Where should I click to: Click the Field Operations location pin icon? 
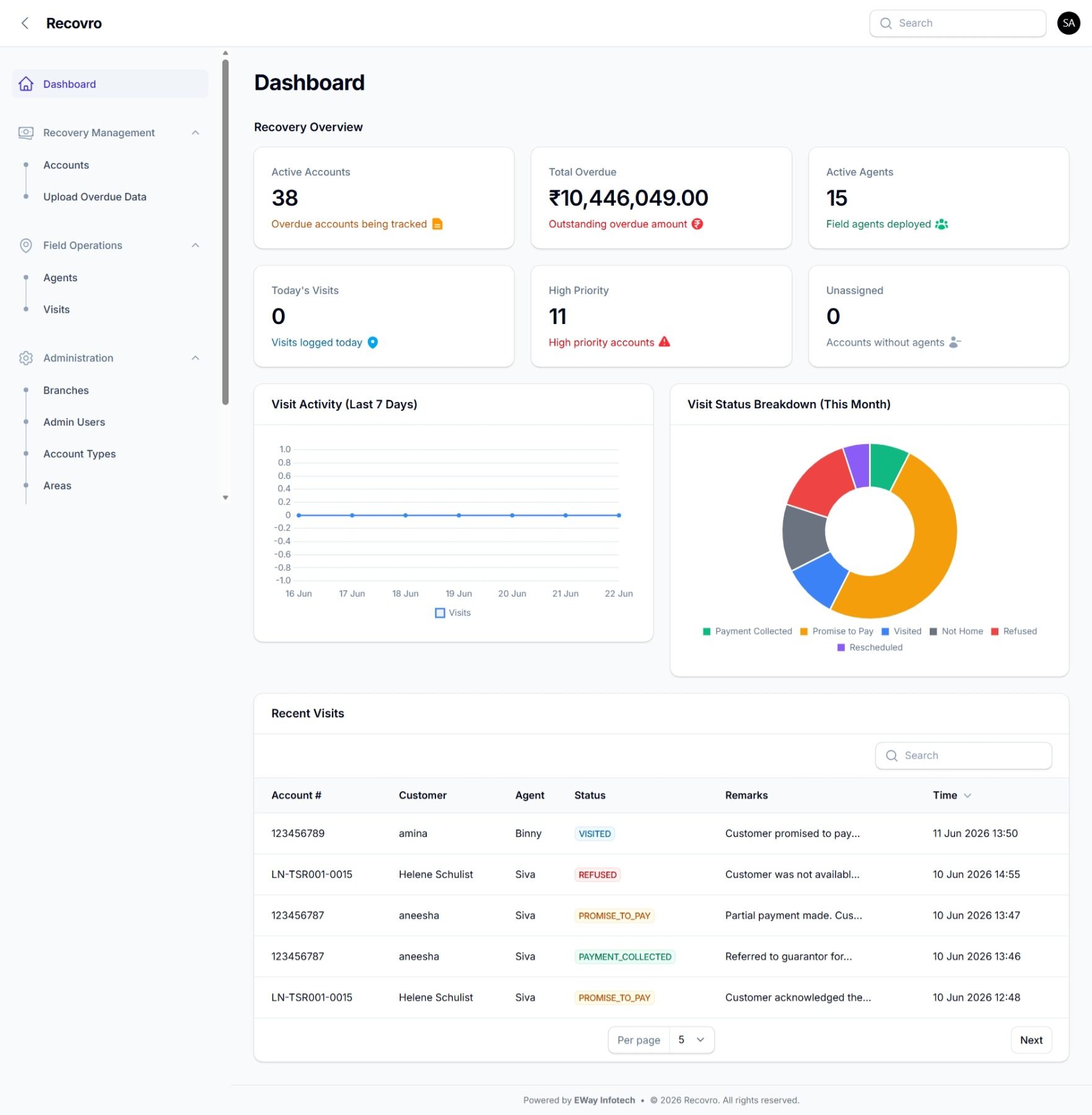click(26, 245)
